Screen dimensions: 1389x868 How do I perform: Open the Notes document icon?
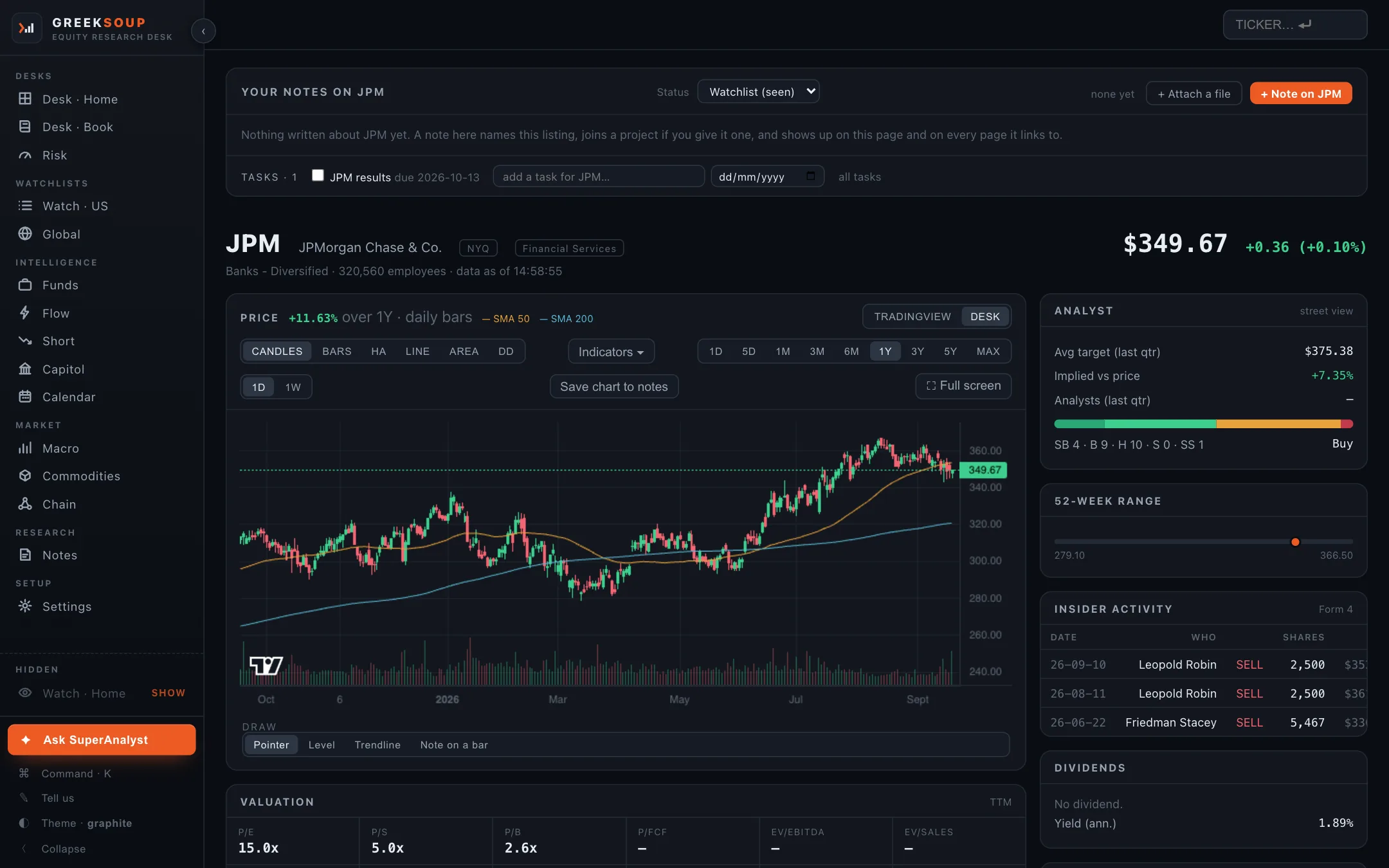coord(25,555)
